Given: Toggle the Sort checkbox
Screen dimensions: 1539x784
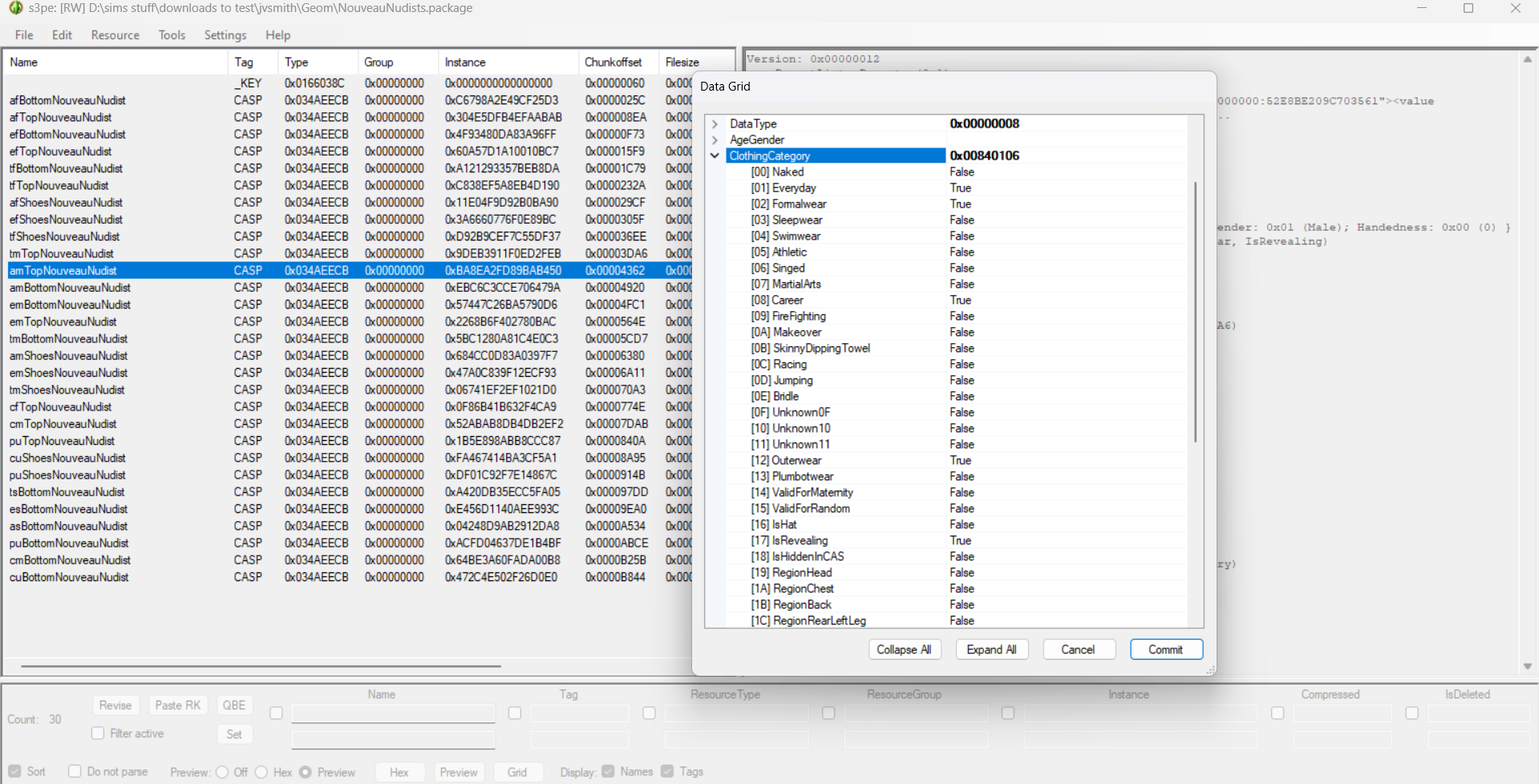Looking at the screenshot, I should (15, 771).
